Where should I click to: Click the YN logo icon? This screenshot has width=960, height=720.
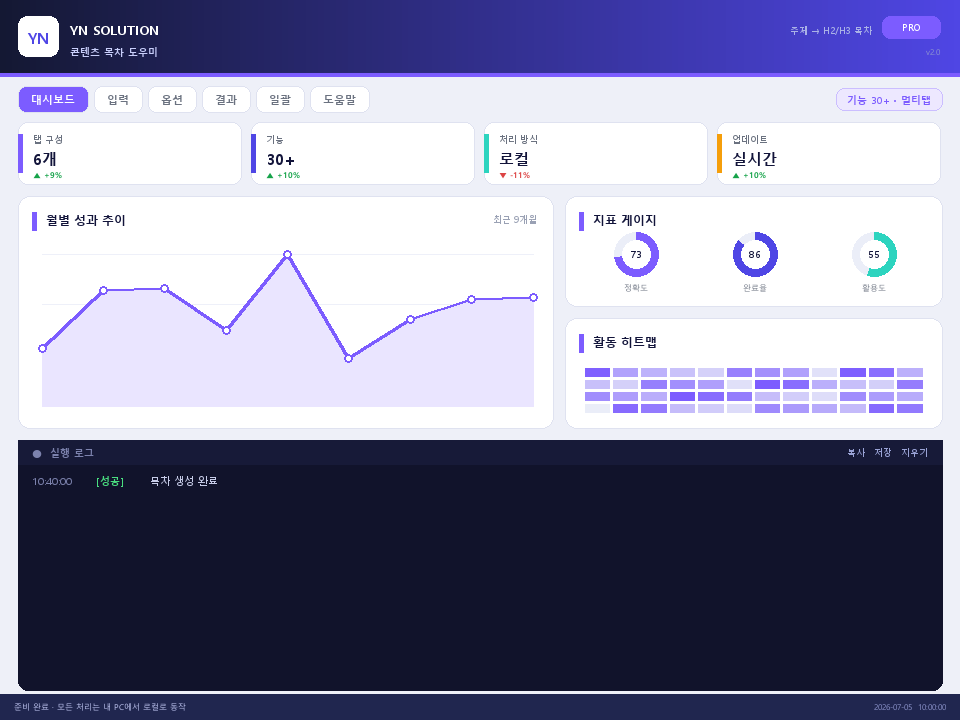pos(39,37)
